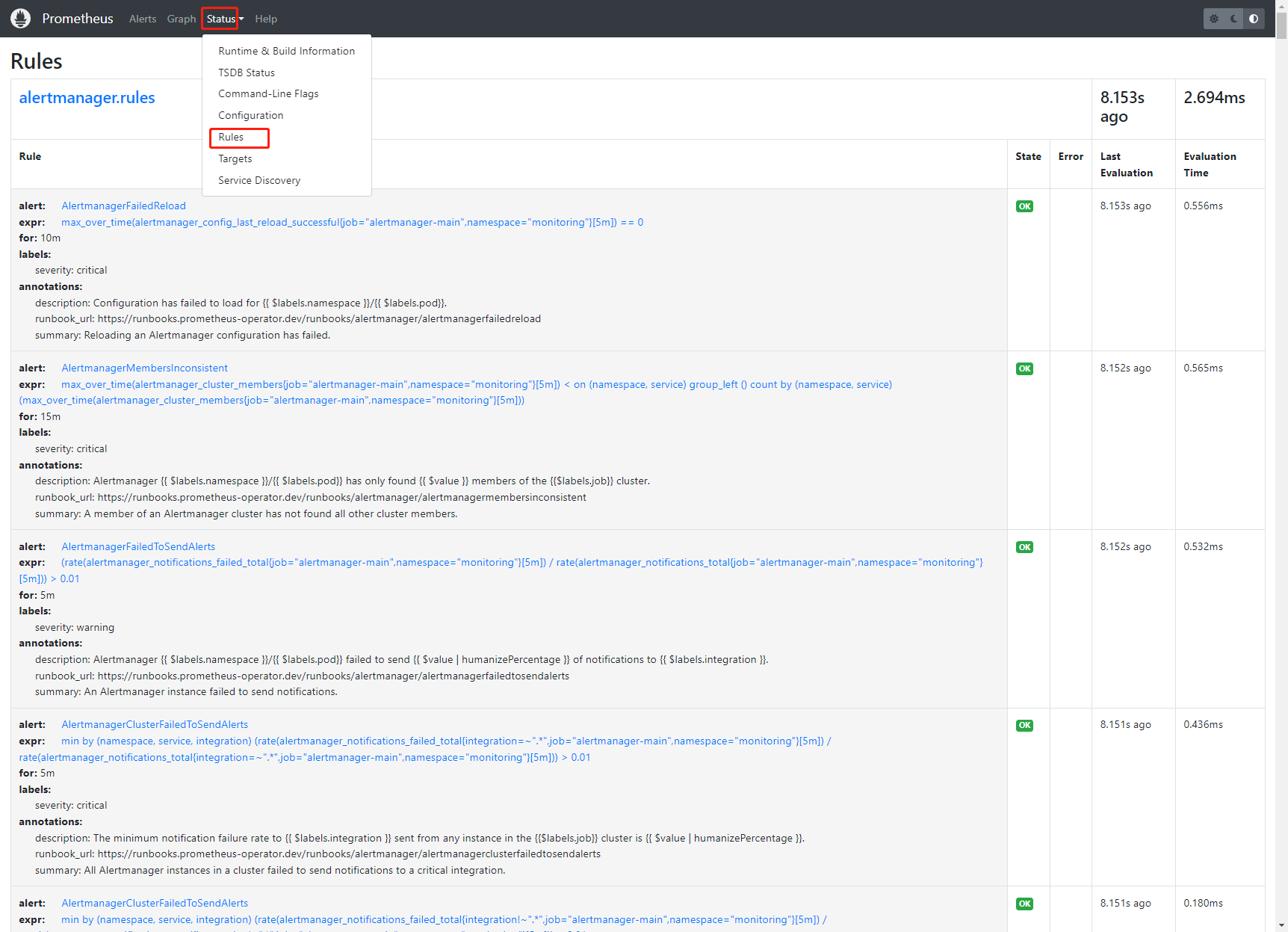Image resolution: width=1288 pixels, height=932 pixels.
Task: Click the alertmanagerfailedreload runbook_url text
Action: pos(288,318)
